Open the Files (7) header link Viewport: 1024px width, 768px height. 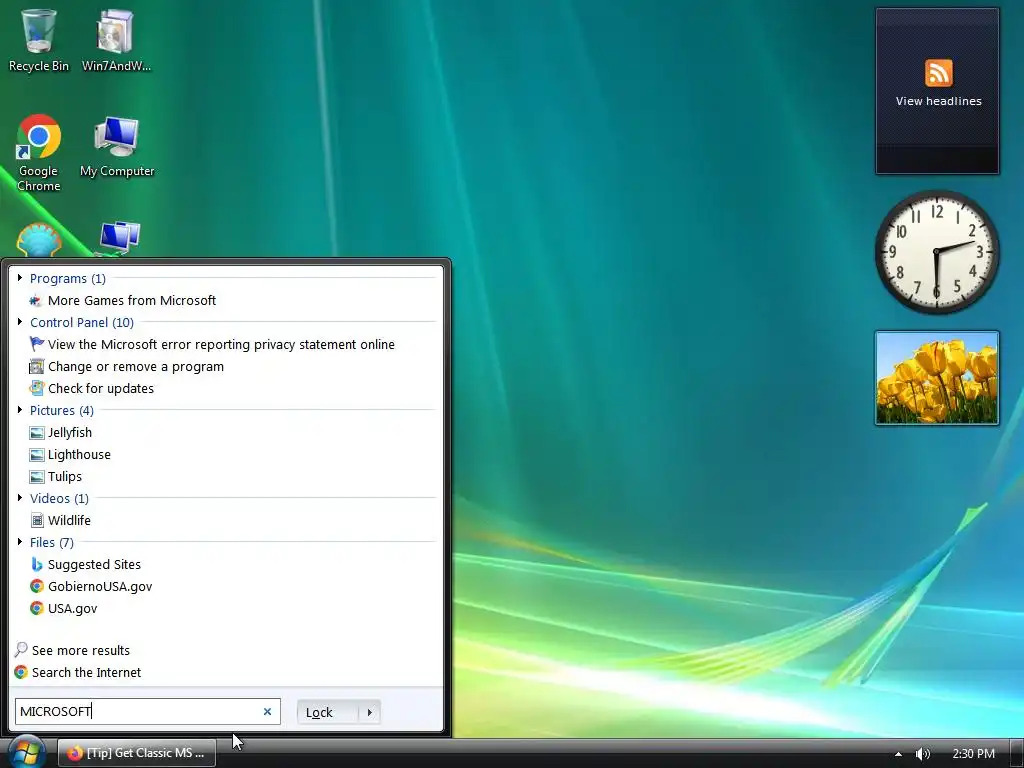tap(52, 542)
